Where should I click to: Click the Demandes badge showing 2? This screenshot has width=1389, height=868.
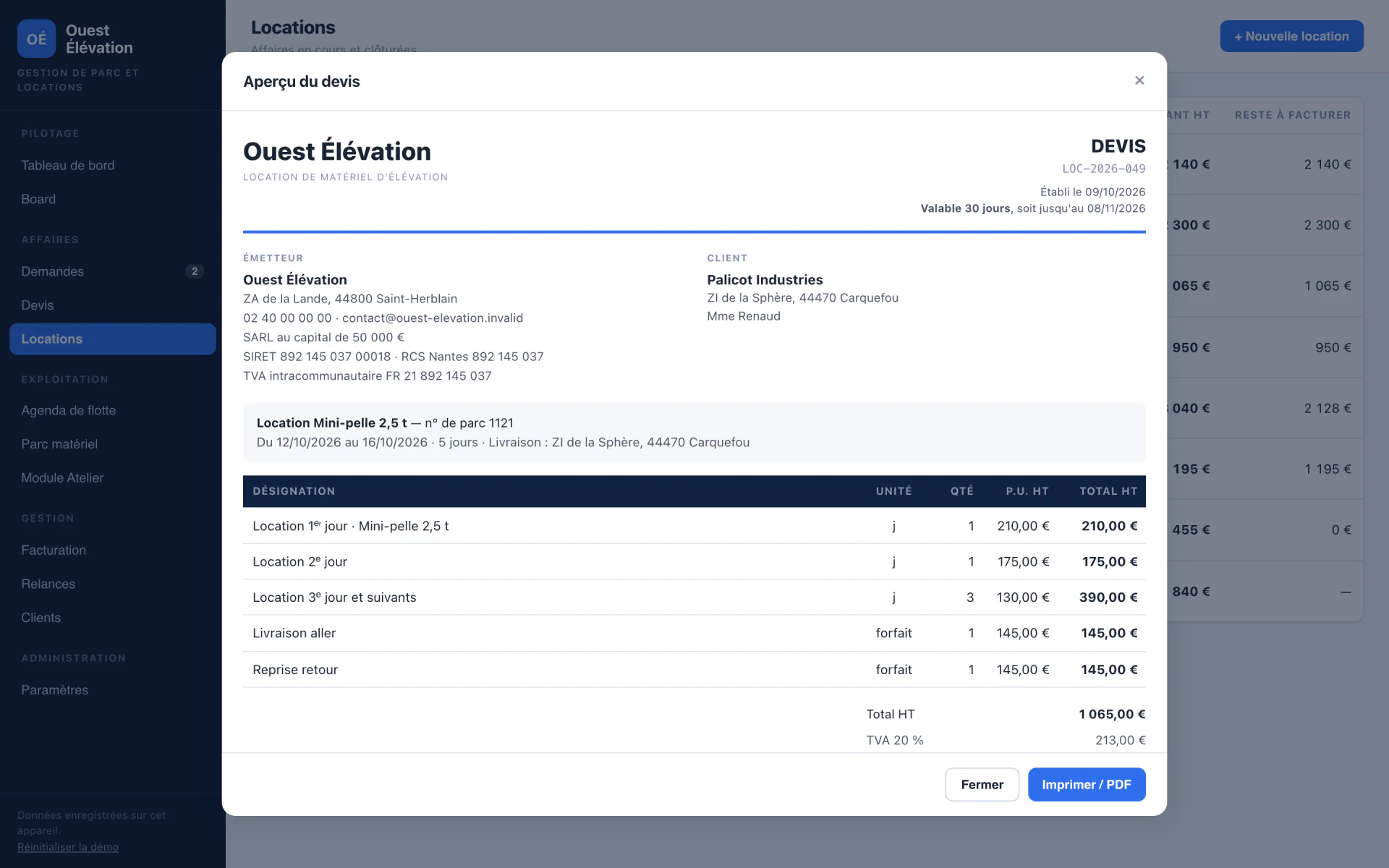tap(195, 271)
